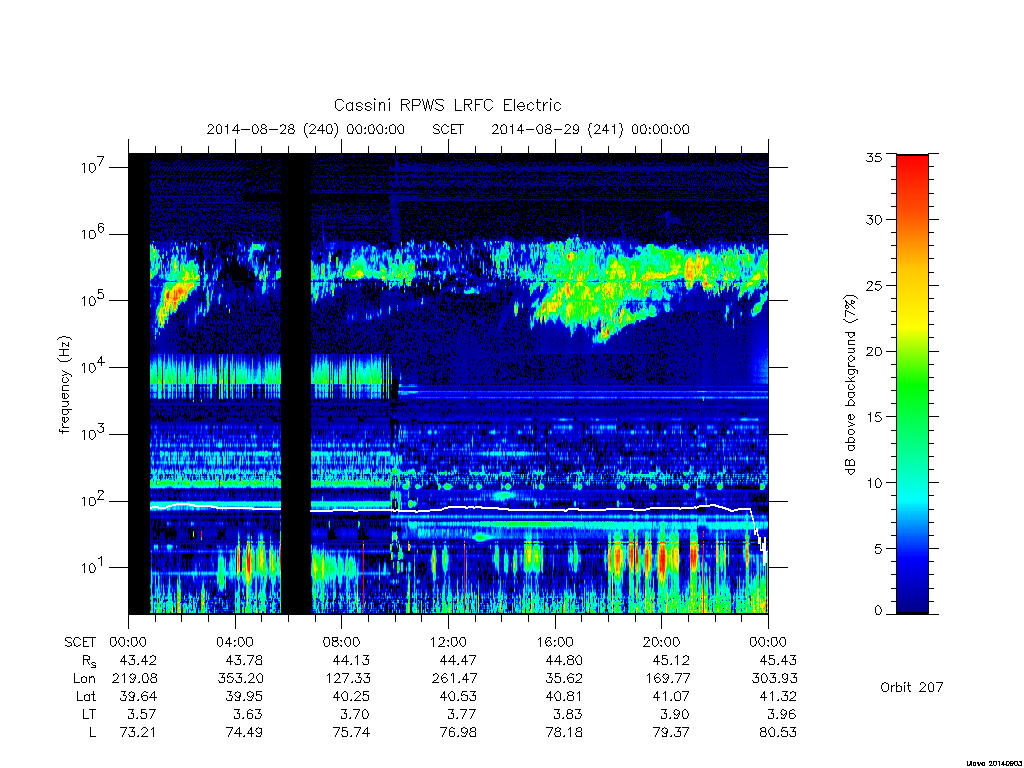Click the '30' color bar label
Viewport: 1024px width, 768px height.
click(874, 220)
